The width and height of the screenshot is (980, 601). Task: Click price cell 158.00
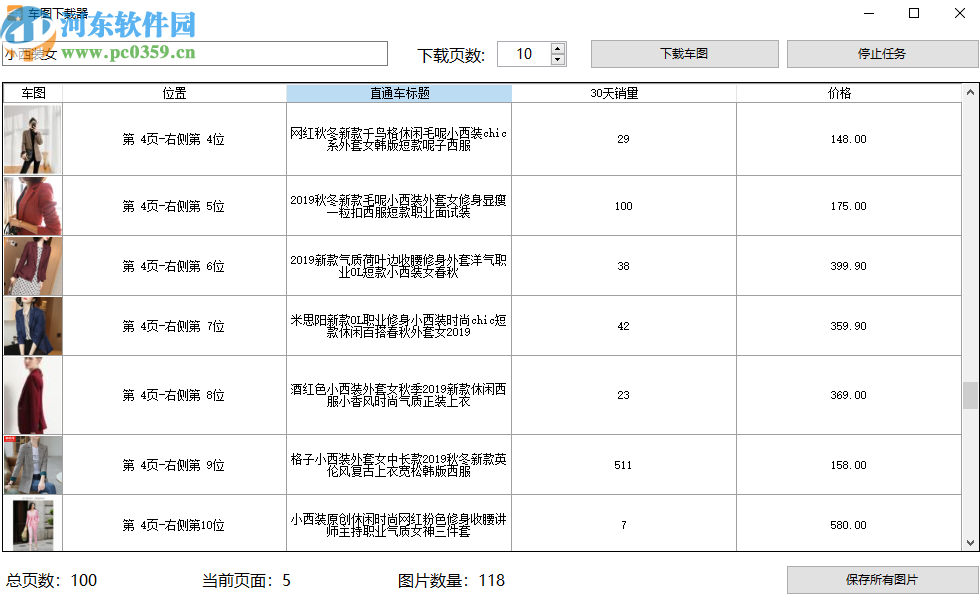pyautogui.click(x=849, y=465)
